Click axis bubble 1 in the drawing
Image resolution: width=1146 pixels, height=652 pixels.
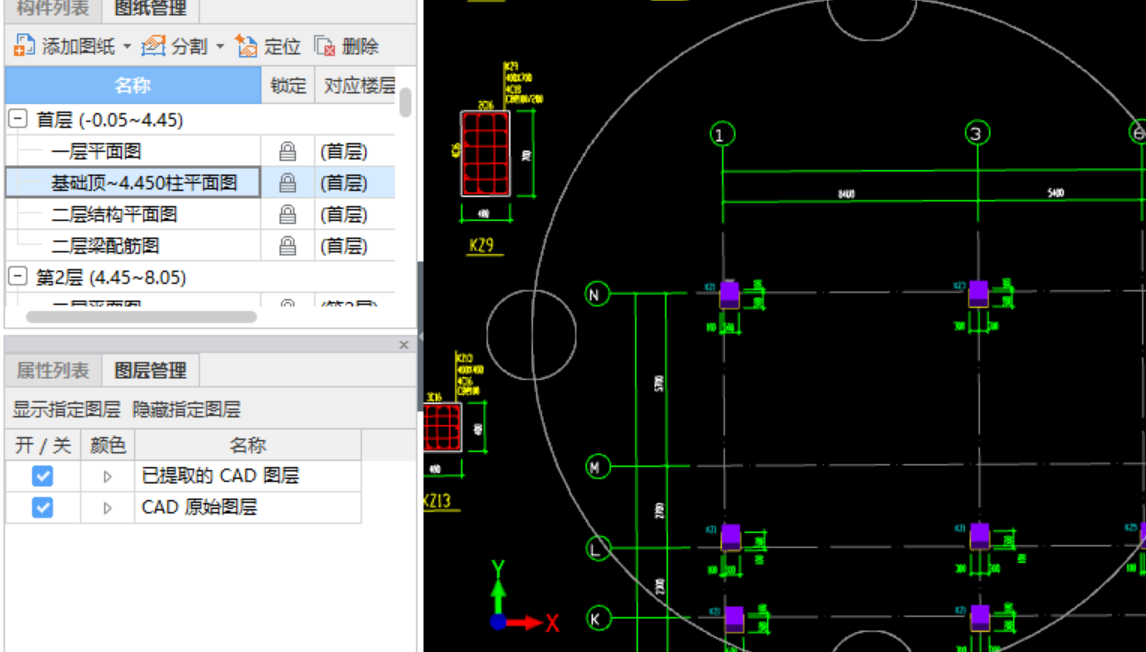point(722,134)
